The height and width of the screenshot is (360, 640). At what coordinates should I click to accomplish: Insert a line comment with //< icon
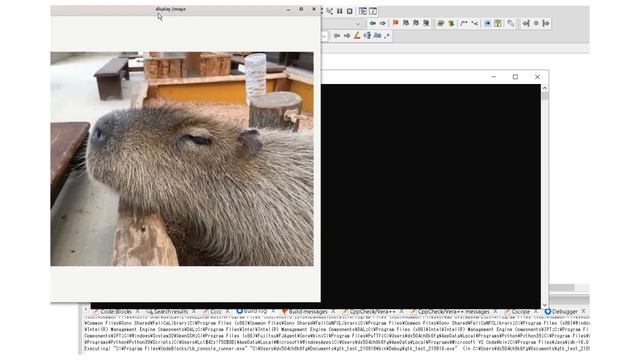(475, 24)
